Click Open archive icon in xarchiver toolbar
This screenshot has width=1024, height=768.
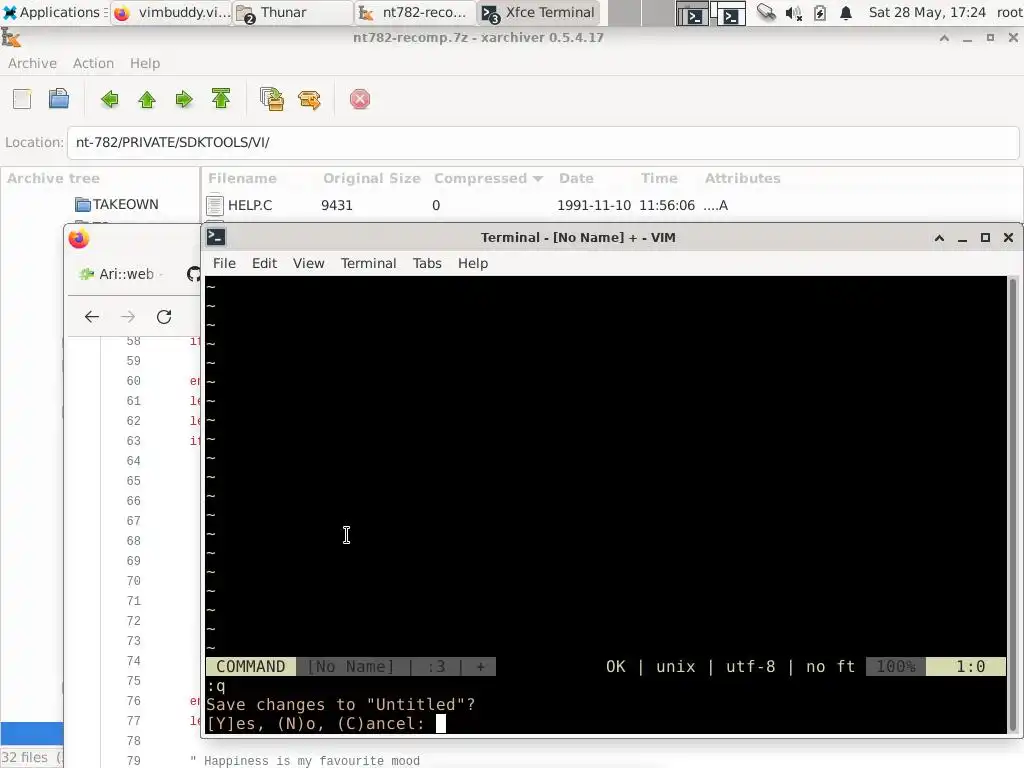59,99
